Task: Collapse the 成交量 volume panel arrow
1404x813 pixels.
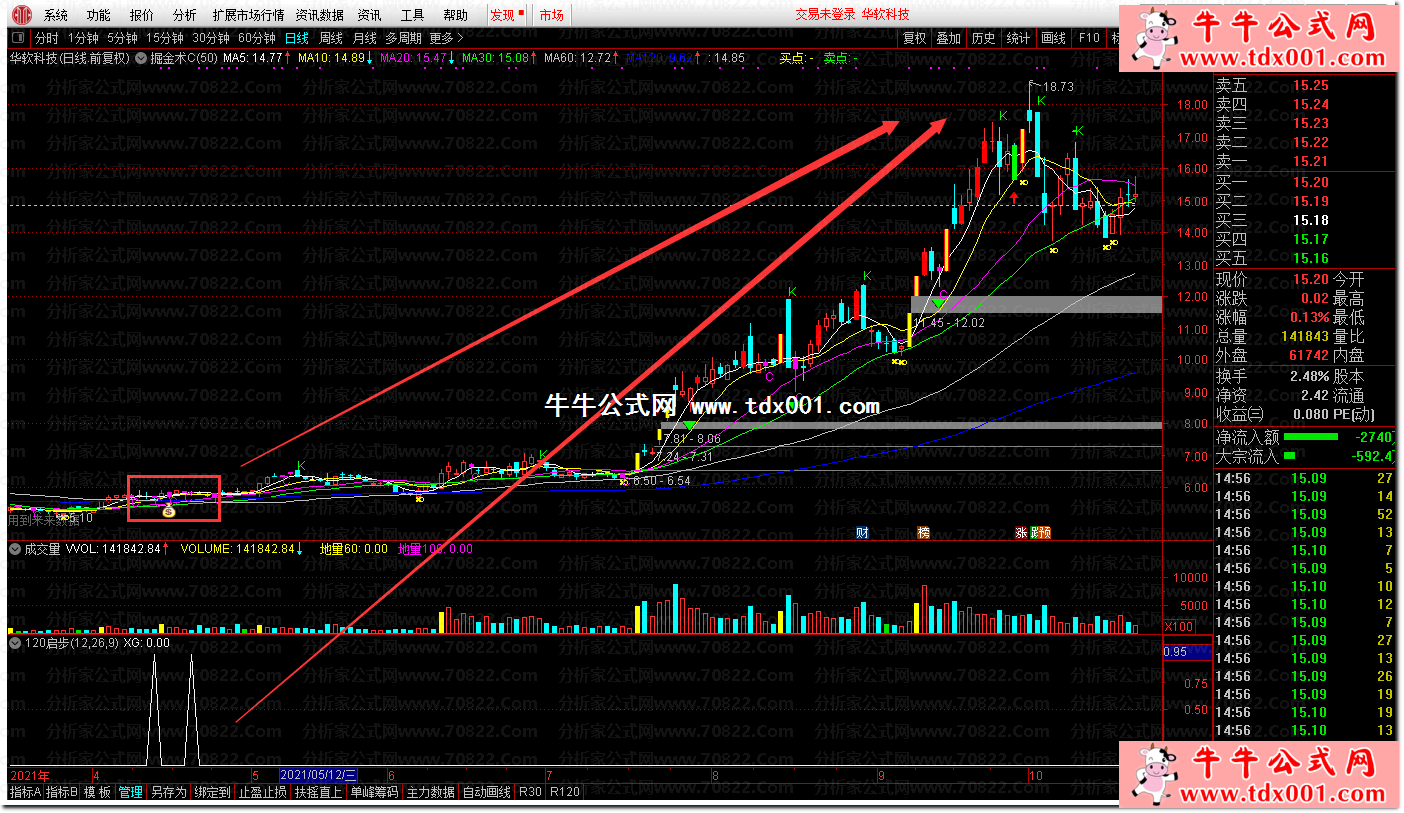Action: point(15,549)
